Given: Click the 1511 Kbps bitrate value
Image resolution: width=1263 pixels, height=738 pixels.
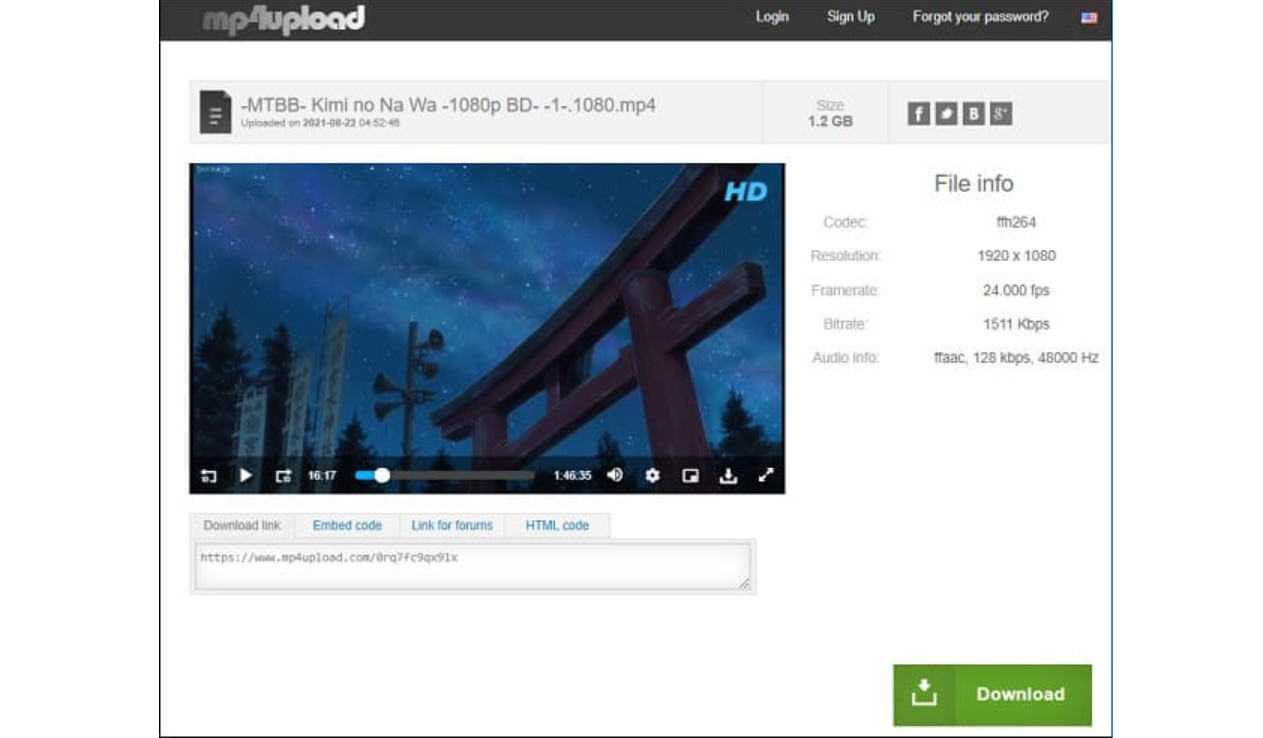Looking at the screenshot, I should [x=1016, y=324].
